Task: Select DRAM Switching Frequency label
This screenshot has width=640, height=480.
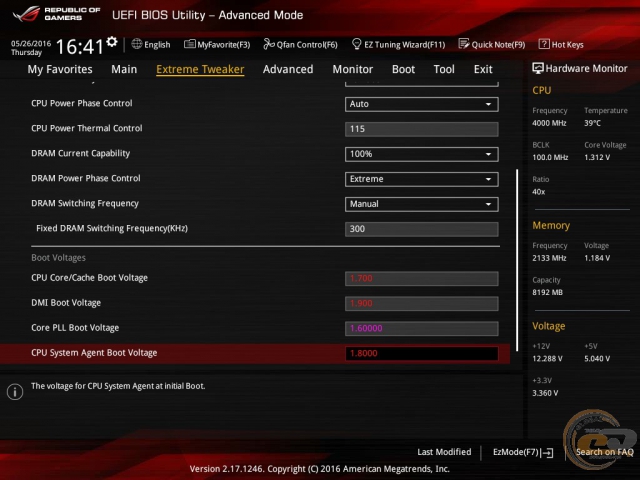Action: (85, 203)
